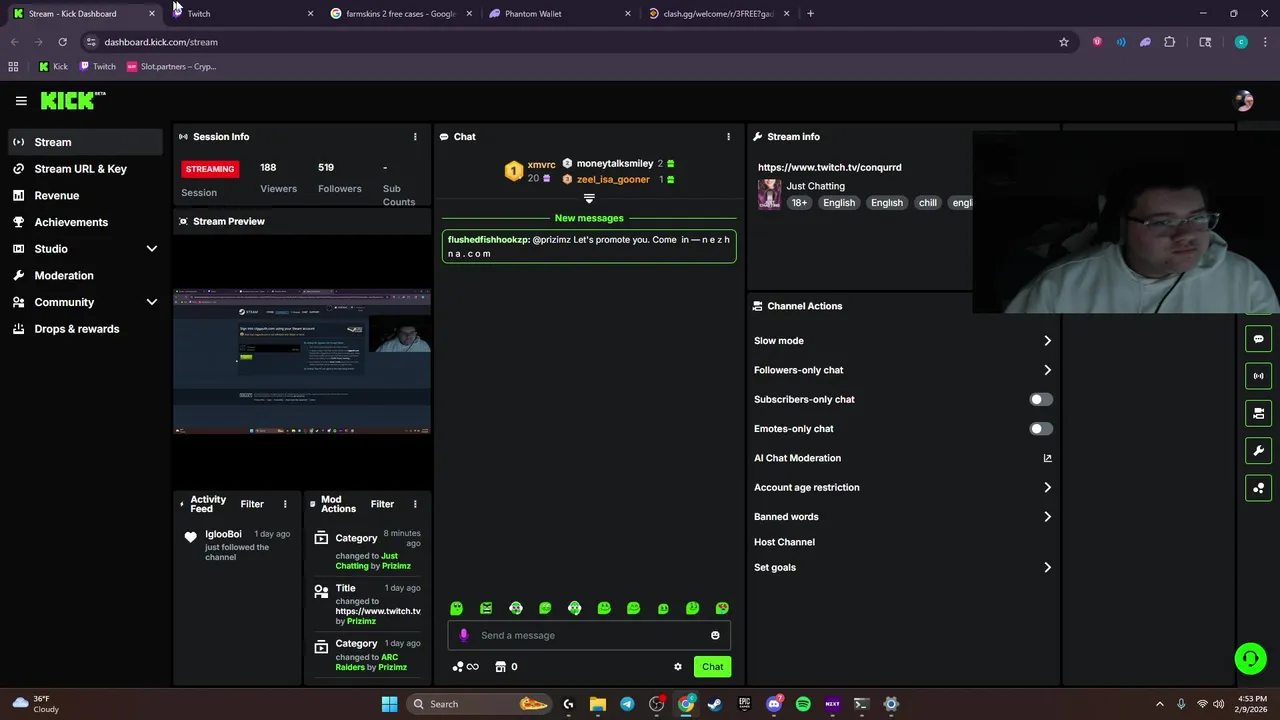1280x720 pixels.
Task: Open Activity Feed Filter dropdown
Action: click(x=252, y=504)
